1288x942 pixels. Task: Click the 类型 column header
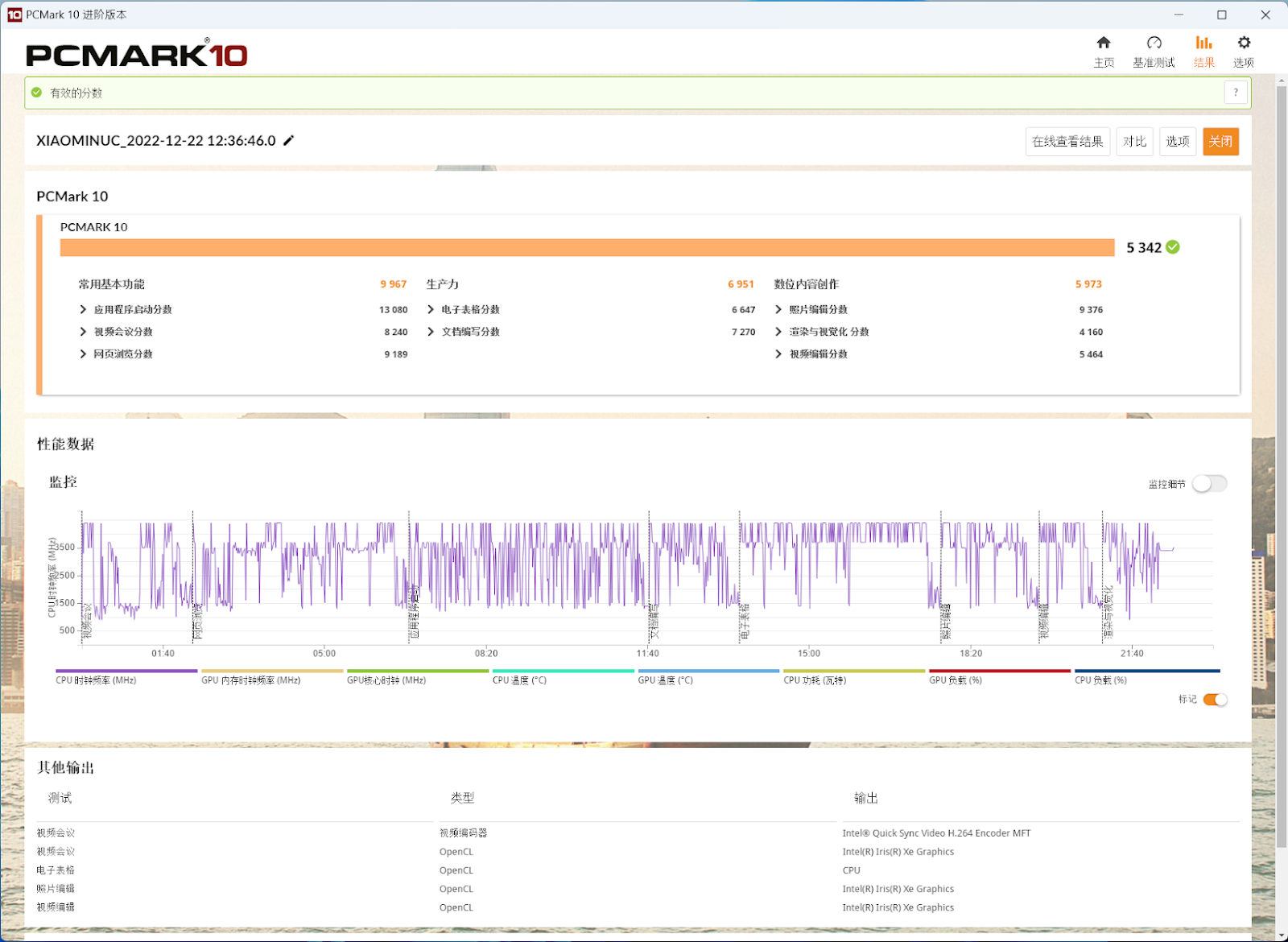pyautogui.click(x=462, y=798)
